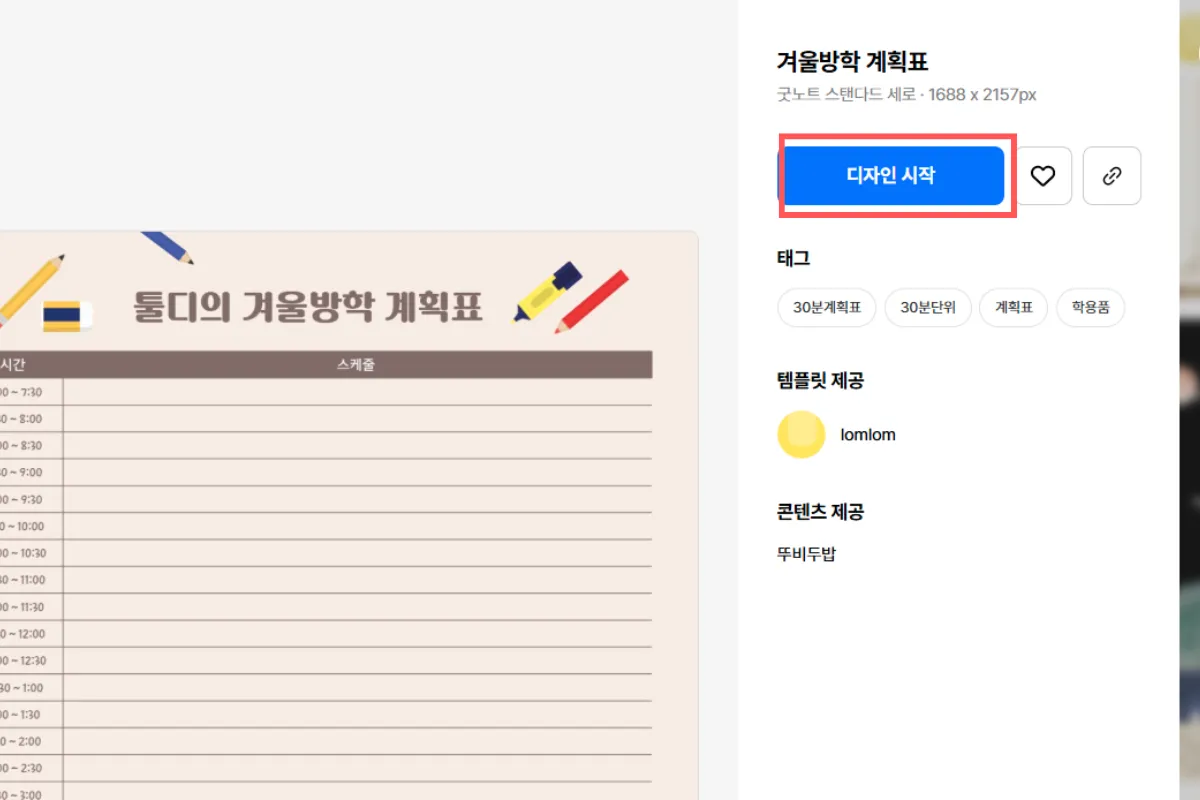
Task: Copy the share link with the chain icon
Action: click(1112, 175)
